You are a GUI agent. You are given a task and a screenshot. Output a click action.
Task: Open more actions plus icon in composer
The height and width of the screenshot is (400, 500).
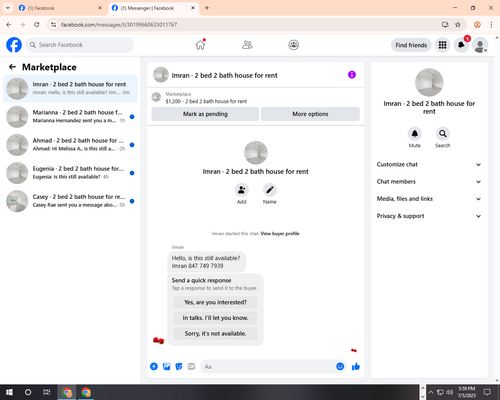click(154, 367)
